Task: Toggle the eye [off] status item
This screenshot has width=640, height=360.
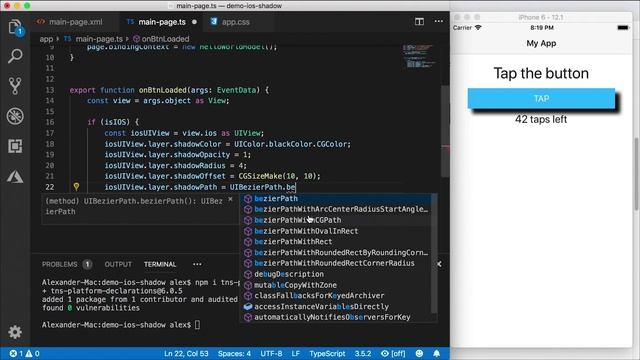Action: [x=393, y=353]
